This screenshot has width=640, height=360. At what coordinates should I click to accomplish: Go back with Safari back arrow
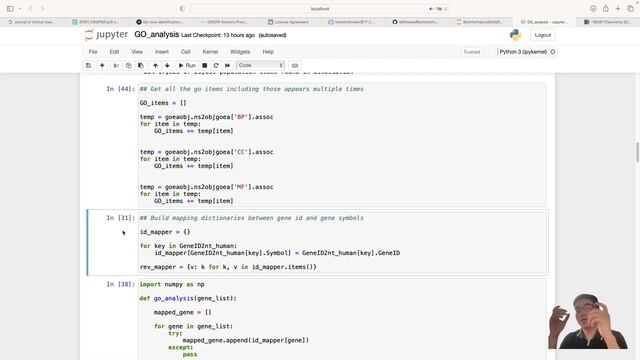point(31,9)
